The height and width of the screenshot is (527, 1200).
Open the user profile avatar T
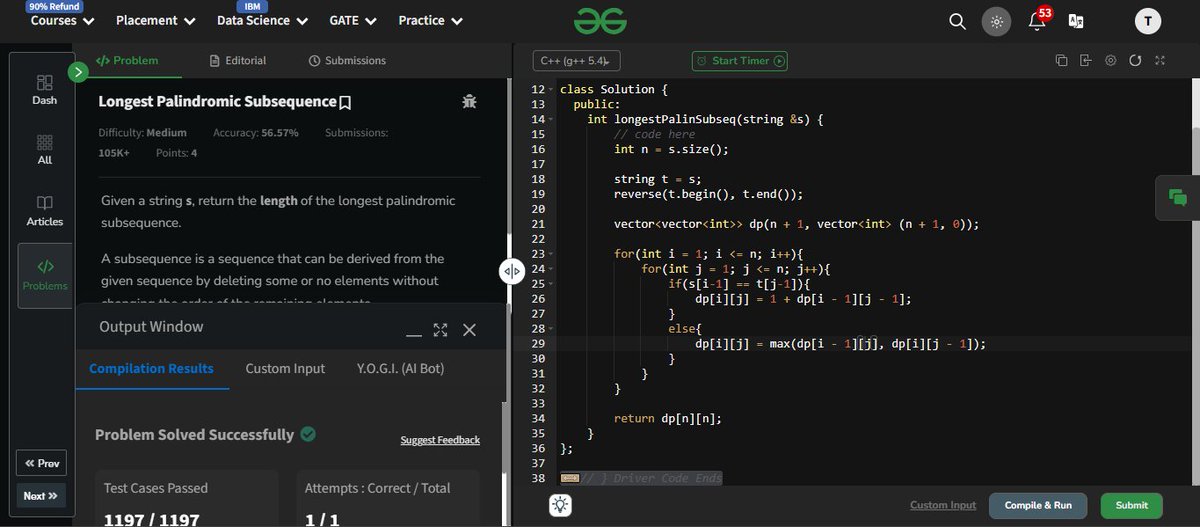[1147, 21]
